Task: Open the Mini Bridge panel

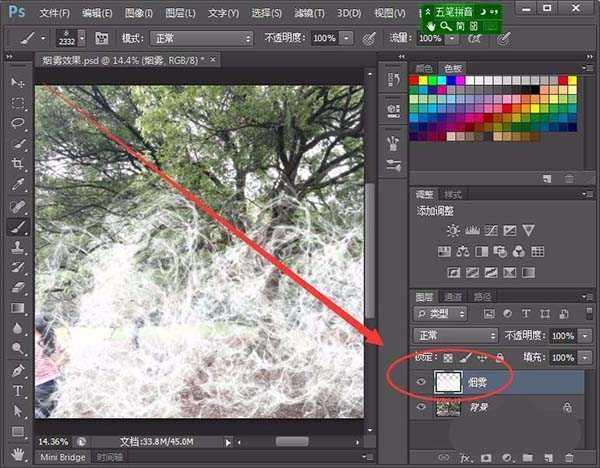Action: click(61, 457)
